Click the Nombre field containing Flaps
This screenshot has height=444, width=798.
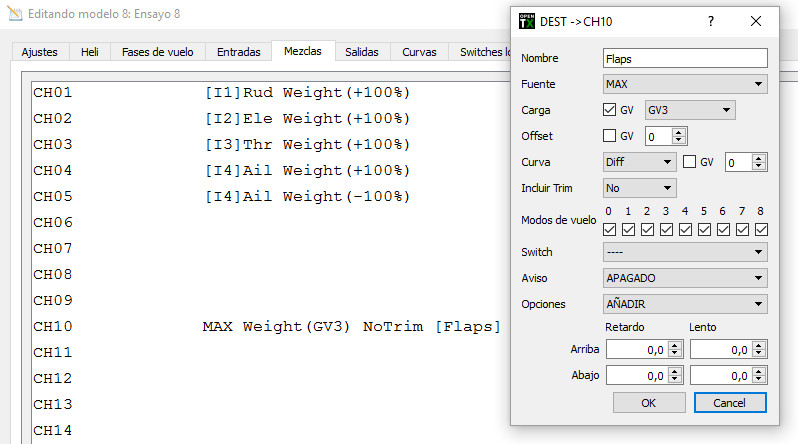tap(685, 58)
